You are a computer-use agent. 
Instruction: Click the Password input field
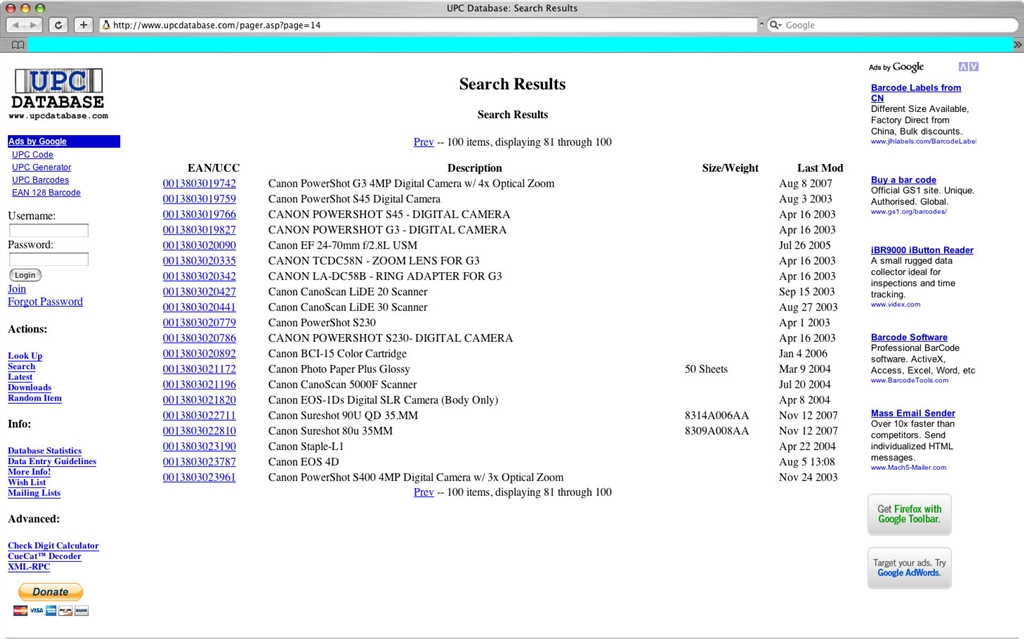pyautogui.click(x=48, y=259)
